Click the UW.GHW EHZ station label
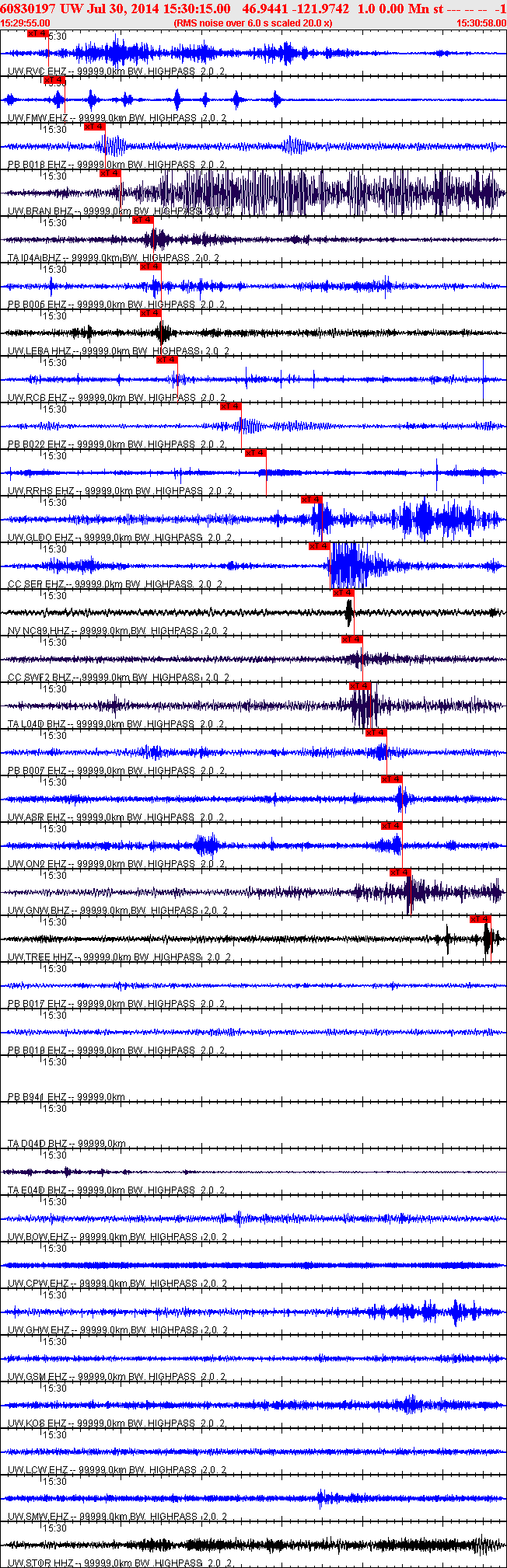The height and width of the screenshot is (1568, 507). [39, 1330]
